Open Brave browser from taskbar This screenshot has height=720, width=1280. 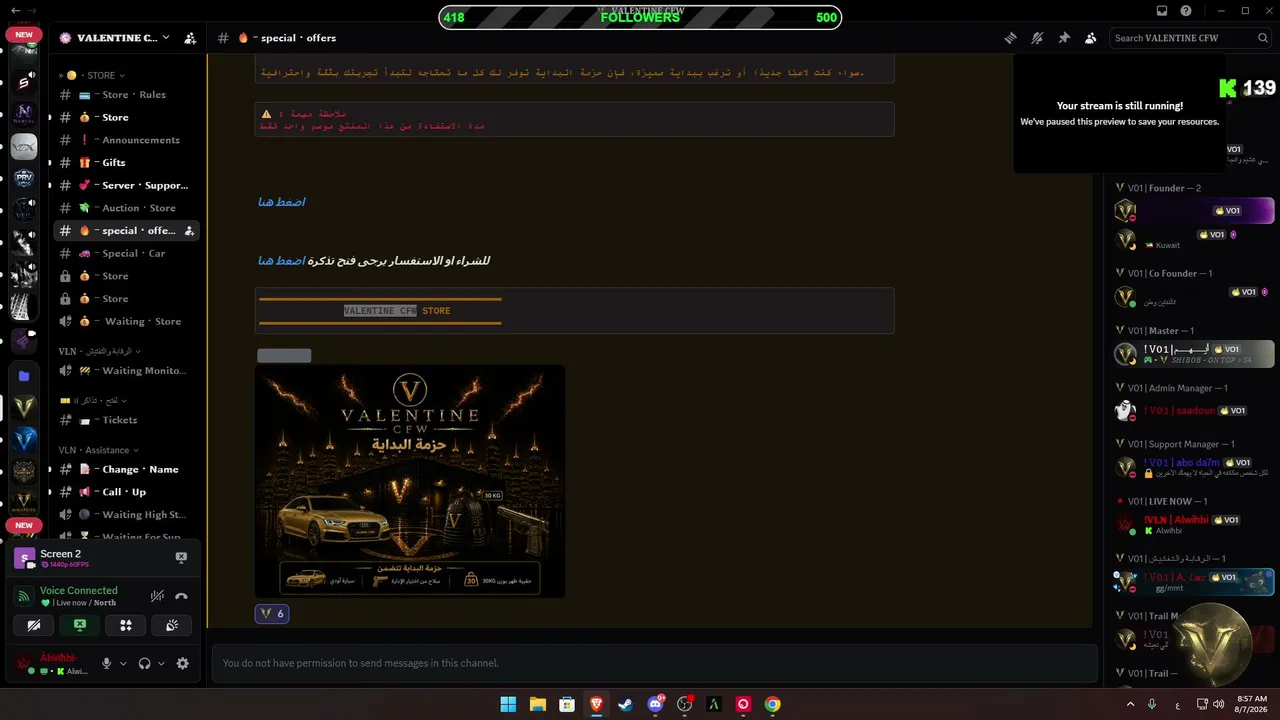(596, 704)
